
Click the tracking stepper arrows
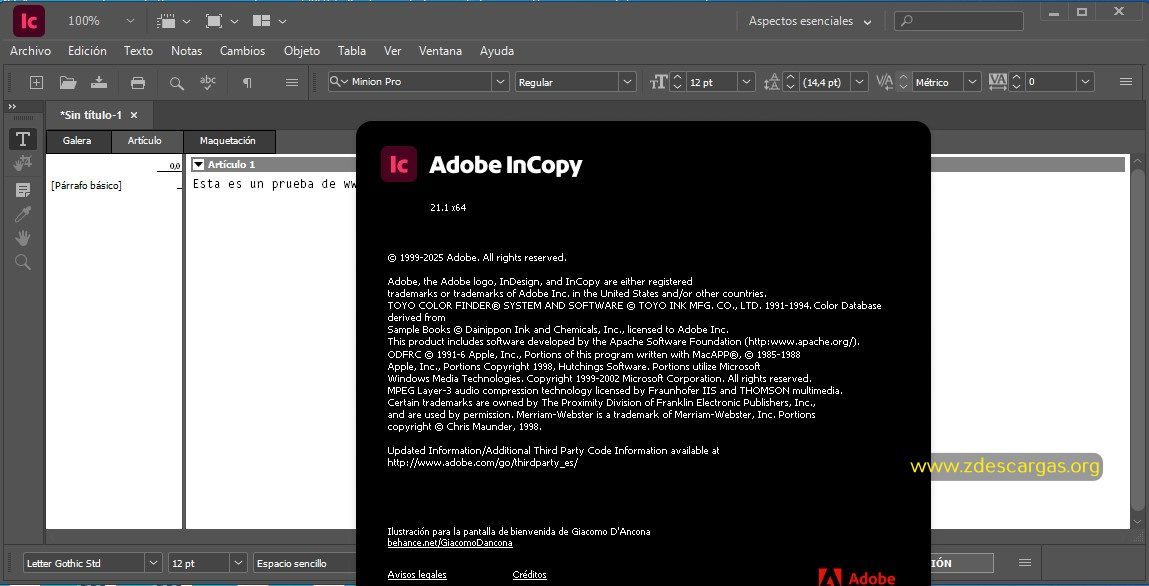pyautogui.click(x=1016, y=82)
